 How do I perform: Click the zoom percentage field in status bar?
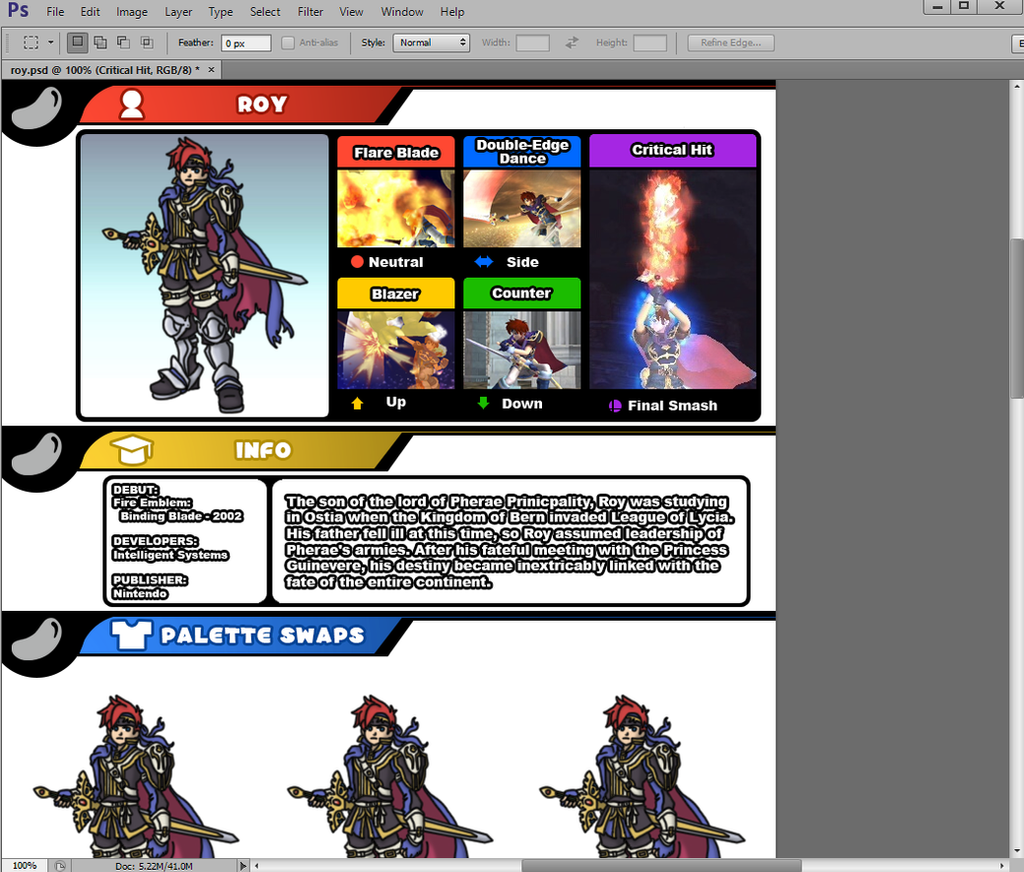(24, 865)
